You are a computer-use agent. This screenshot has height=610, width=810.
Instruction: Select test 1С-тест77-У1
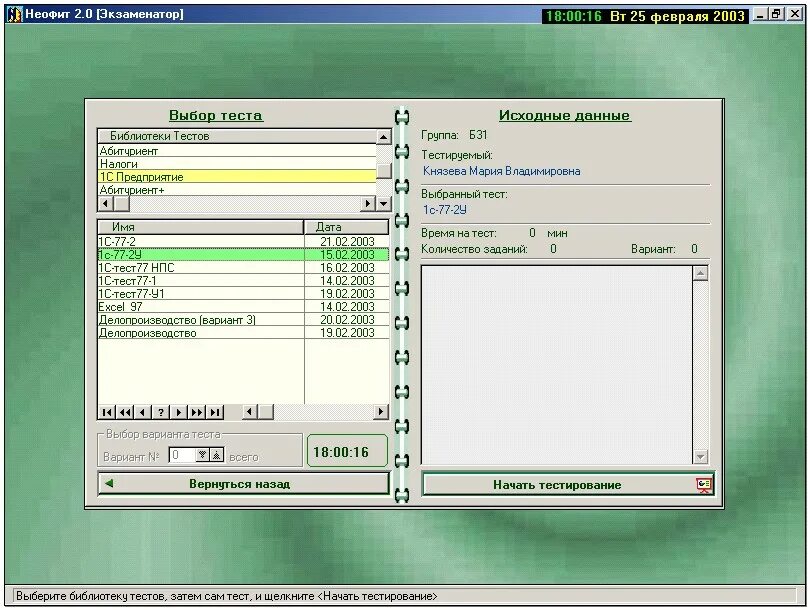click(x=201, y=293)
